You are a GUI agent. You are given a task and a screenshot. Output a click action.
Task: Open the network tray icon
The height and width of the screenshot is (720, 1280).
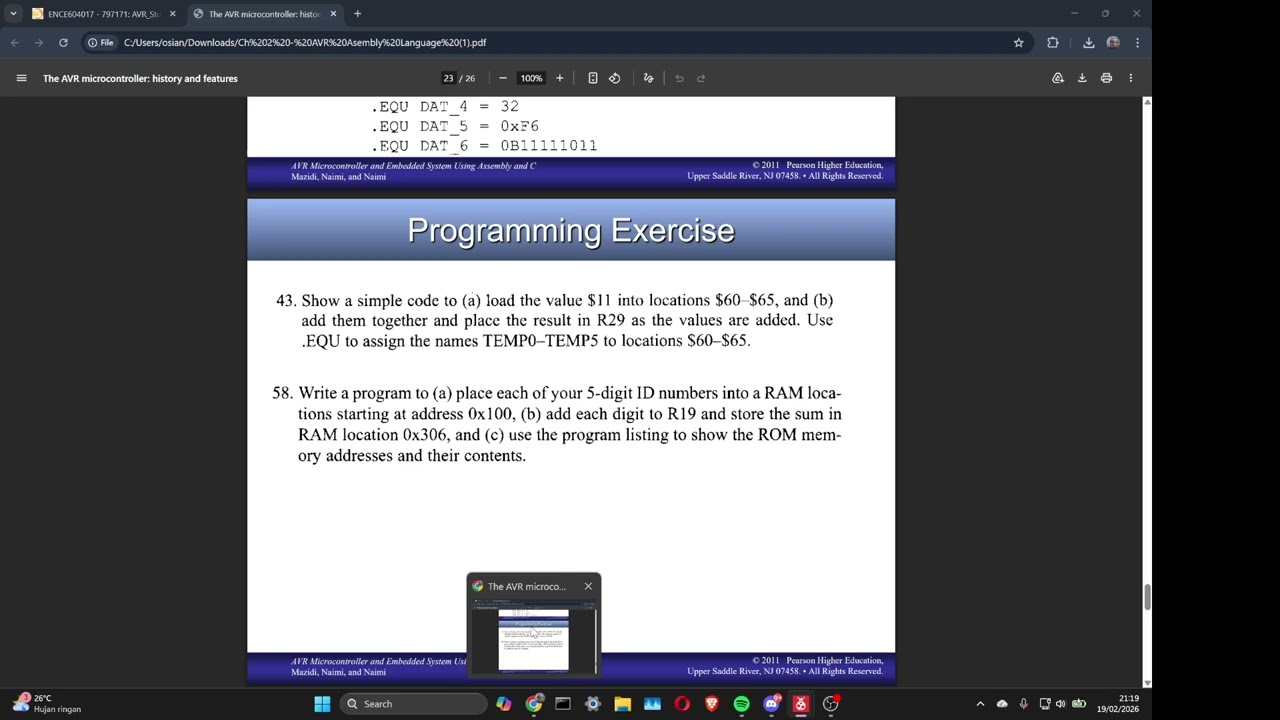tap(1045, 704)
